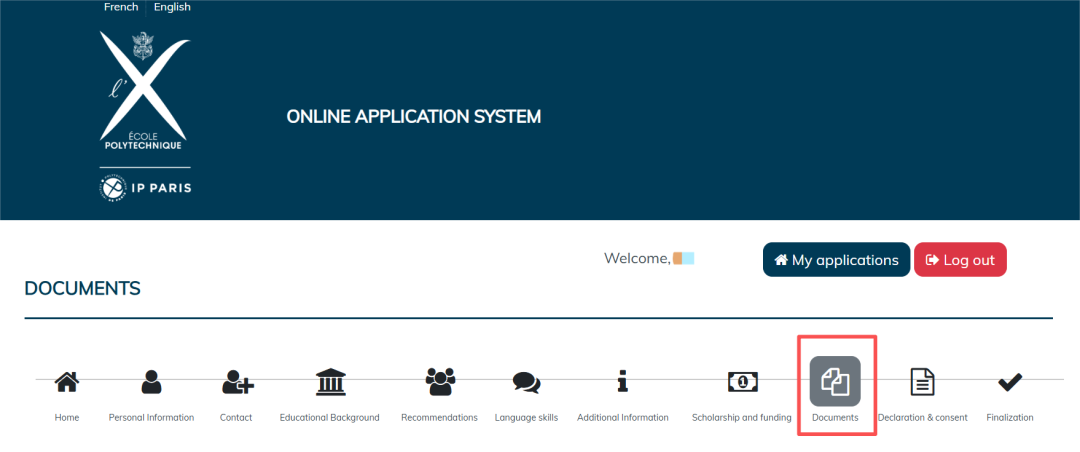This screenshot has width=1080, height=452.
Task: Click the Home house icon step
Action: [67, 381]
